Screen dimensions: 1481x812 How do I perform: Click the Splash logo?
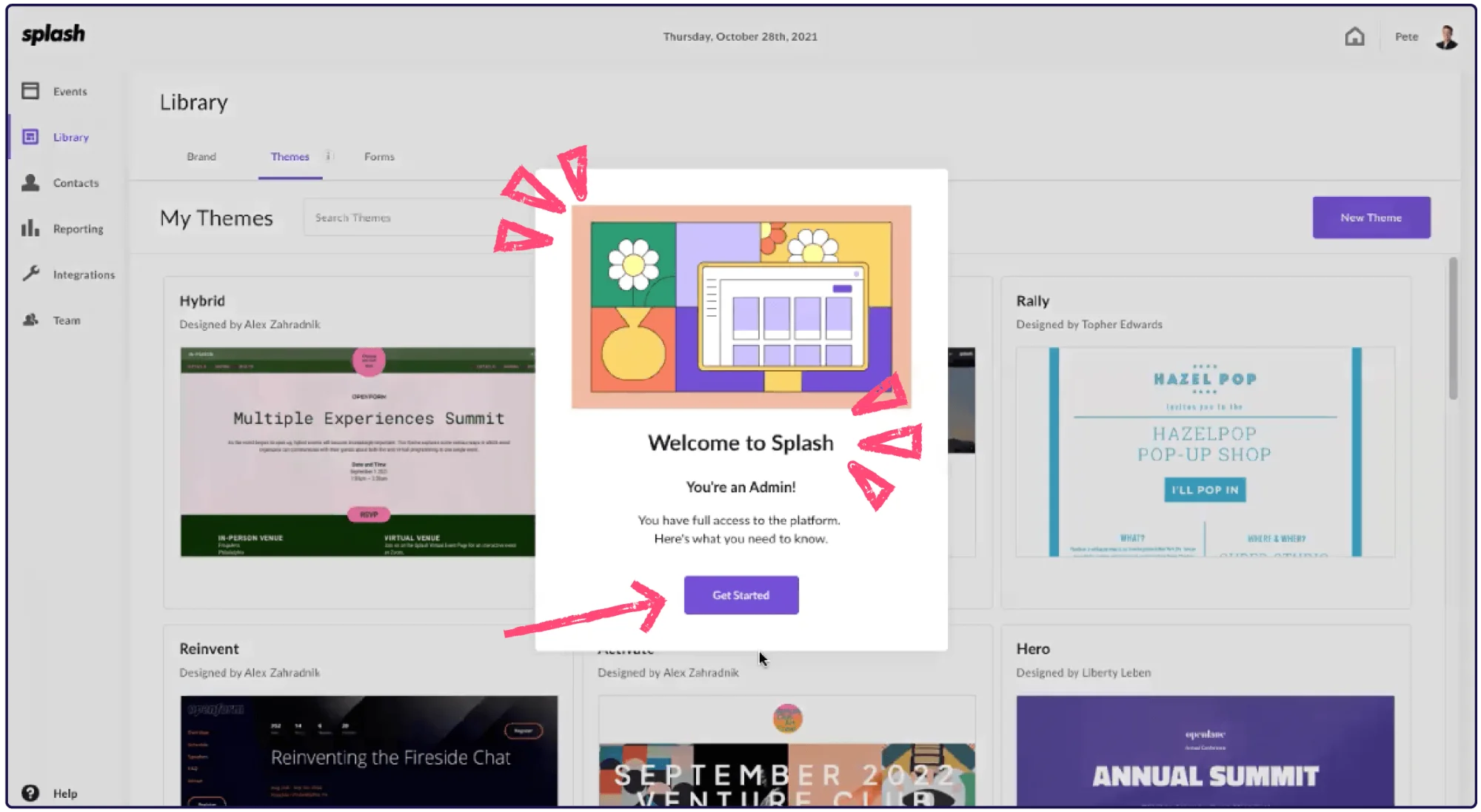point(53,34)
